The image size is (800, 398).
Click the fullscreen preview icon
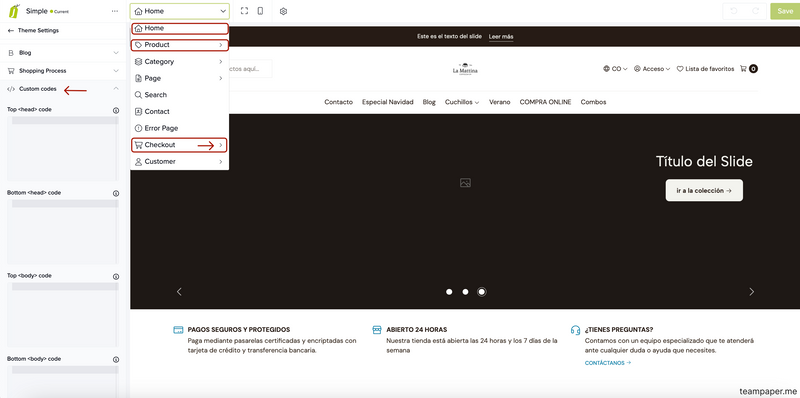[244, 11]
